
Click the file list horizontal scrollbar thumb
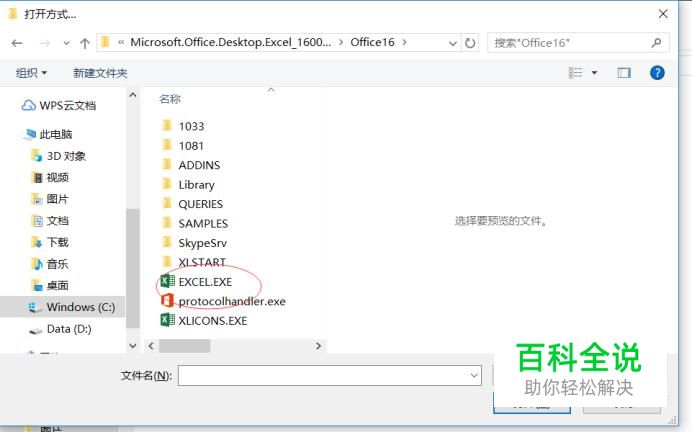(x=184, y=346)
